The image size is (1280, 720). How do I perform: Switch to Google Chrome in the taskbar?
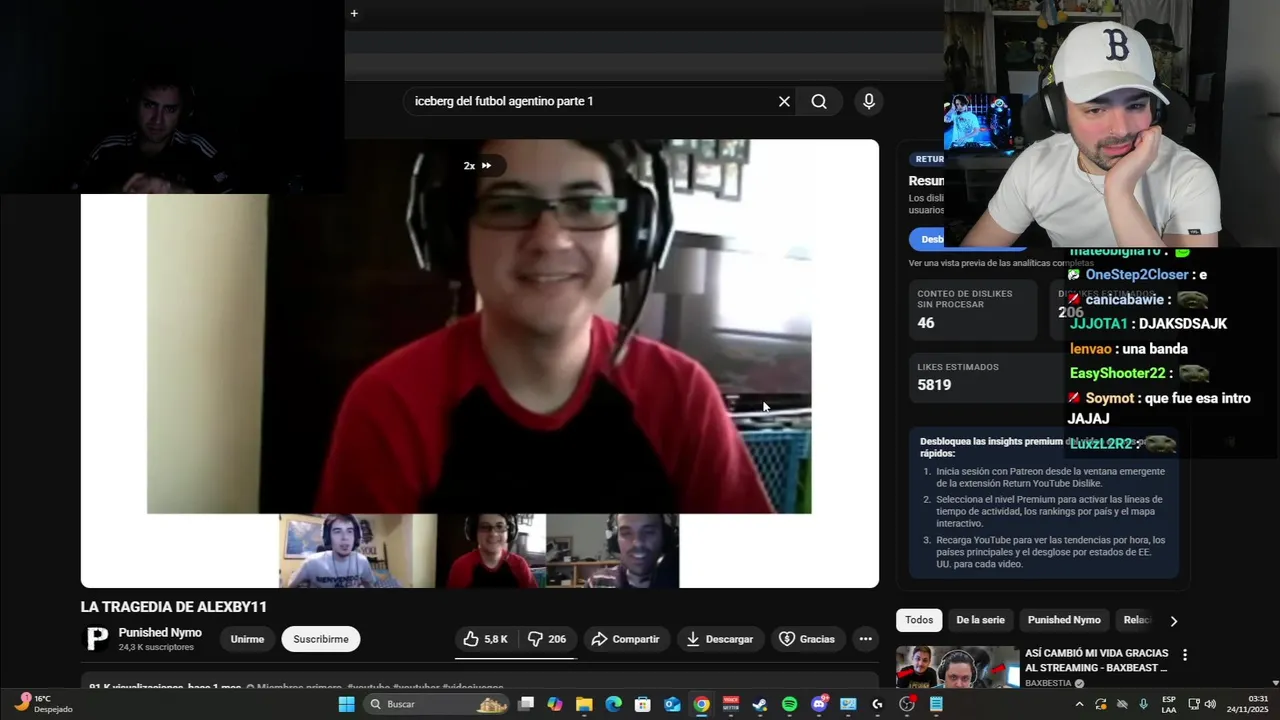click(701, 704)
